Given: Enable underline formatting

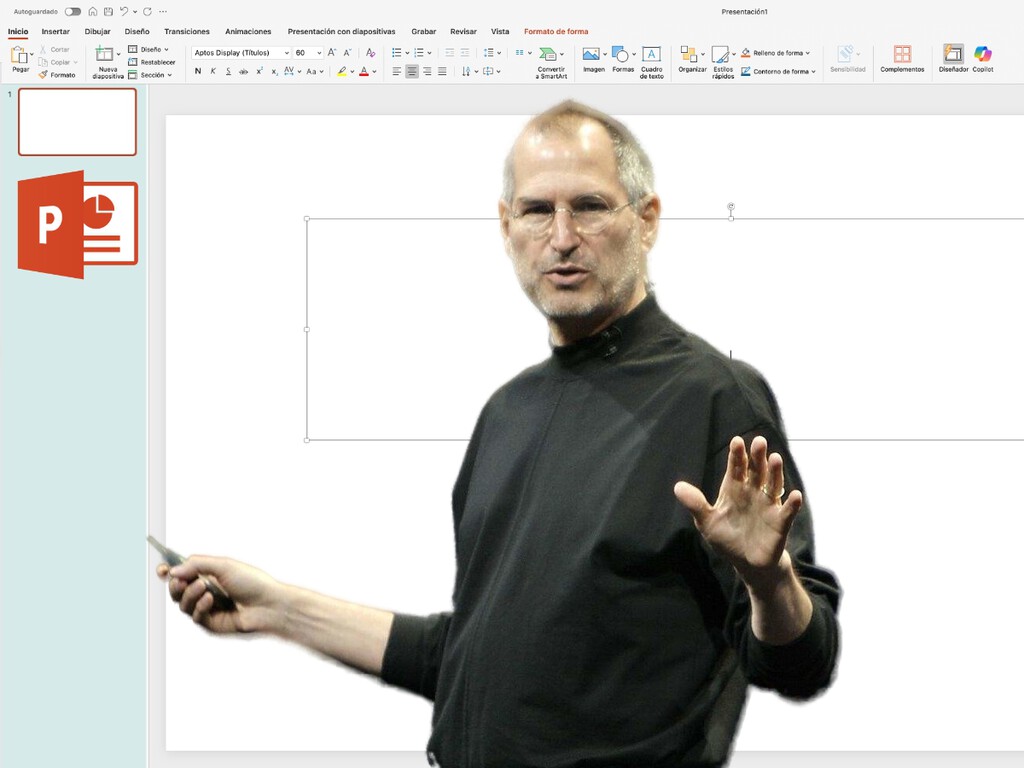Looking at the screenshot, I should point(227,71).
